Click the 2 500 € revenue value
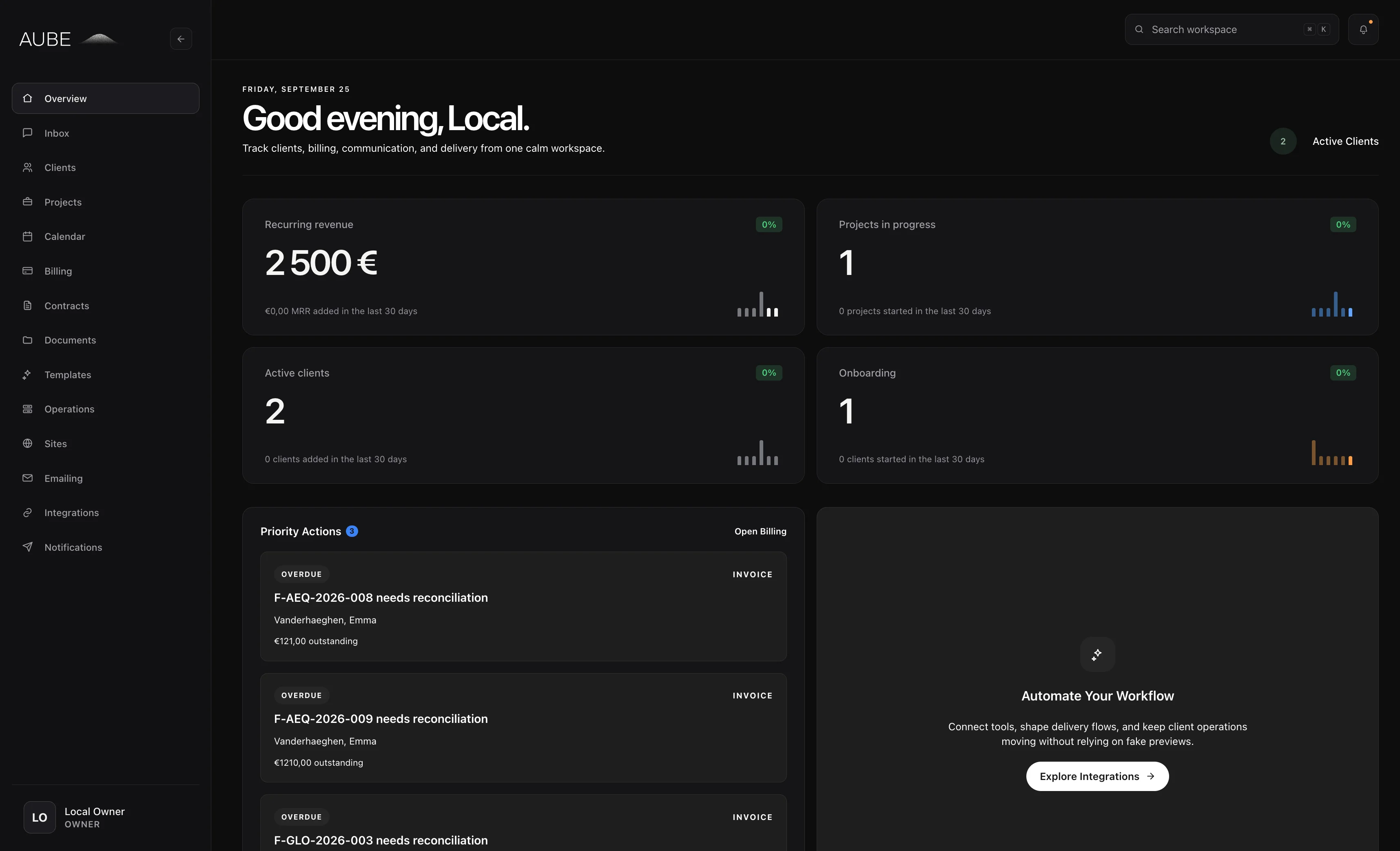Image resolution: width=1400 pixels, height=851 pixels. coord(321,262)
